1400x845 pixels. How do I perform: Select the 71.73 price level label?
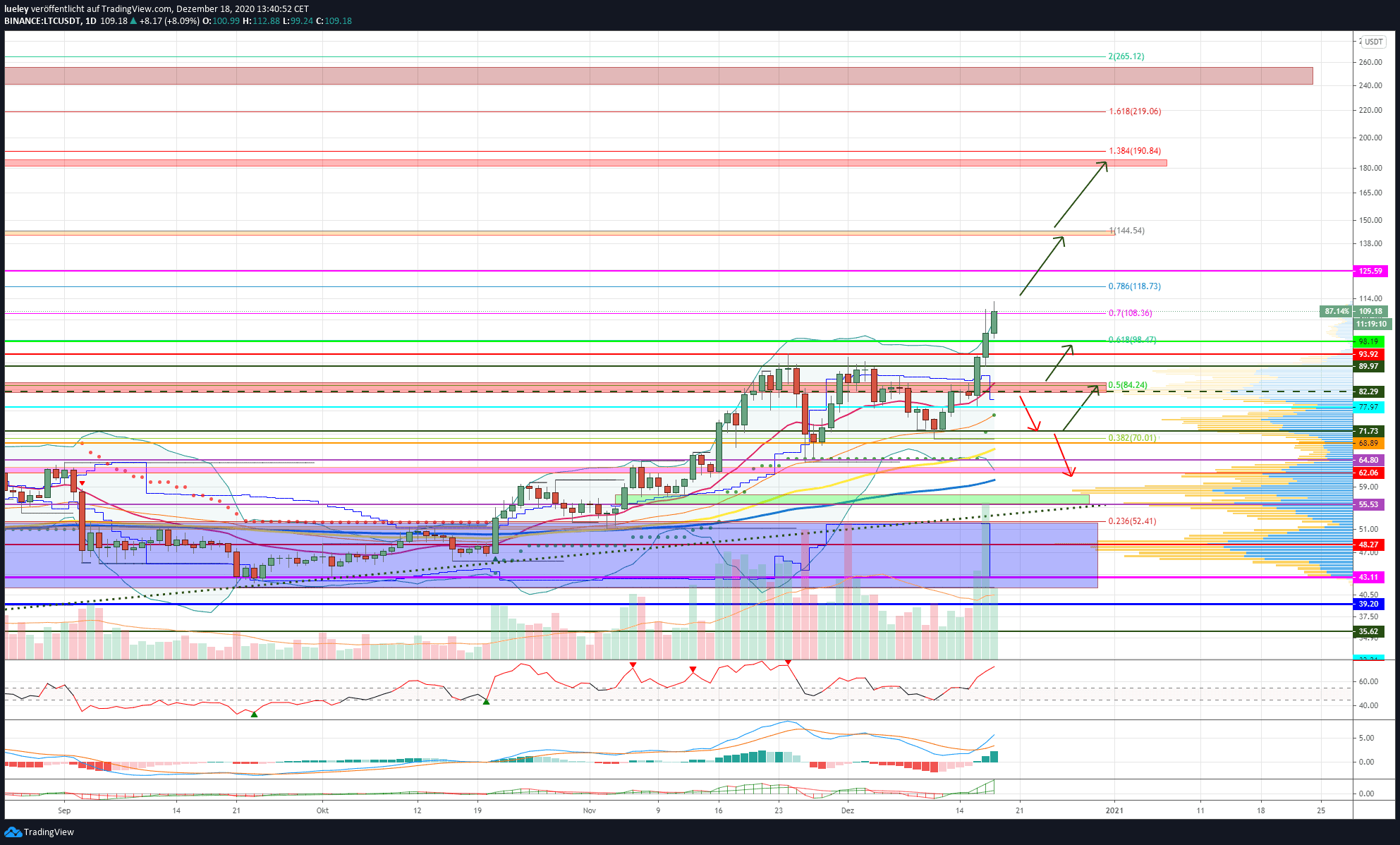1368,431
